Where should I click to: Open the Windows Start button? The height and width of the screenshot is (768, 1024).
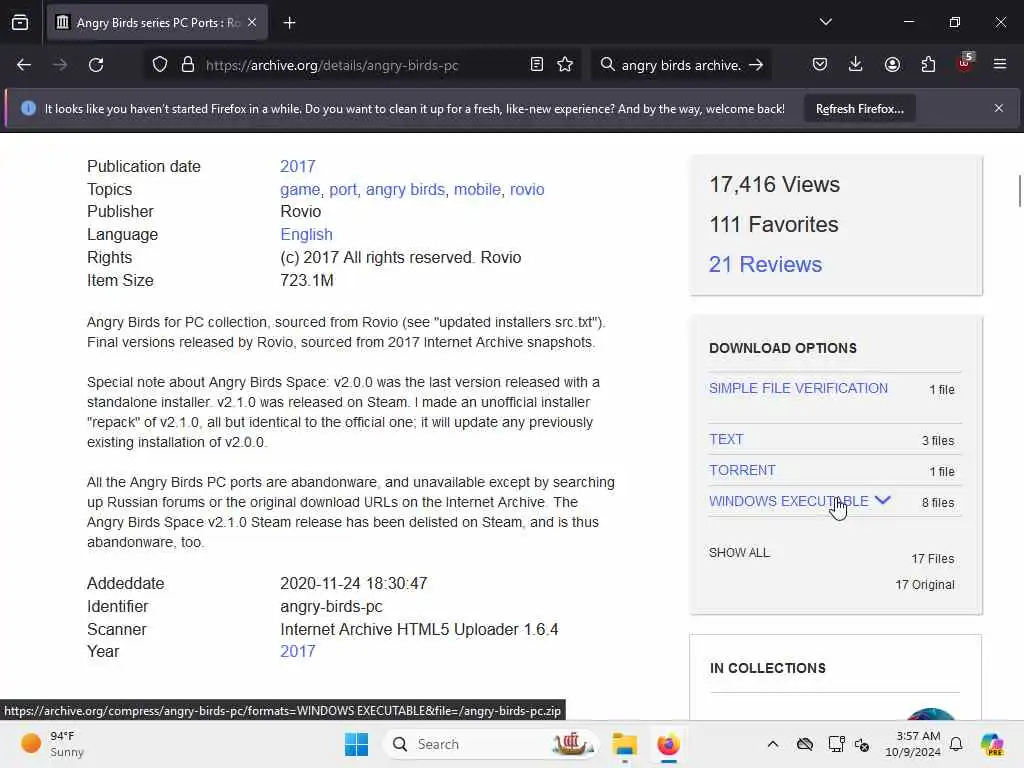pyautogui.click(x=357, y=744)
